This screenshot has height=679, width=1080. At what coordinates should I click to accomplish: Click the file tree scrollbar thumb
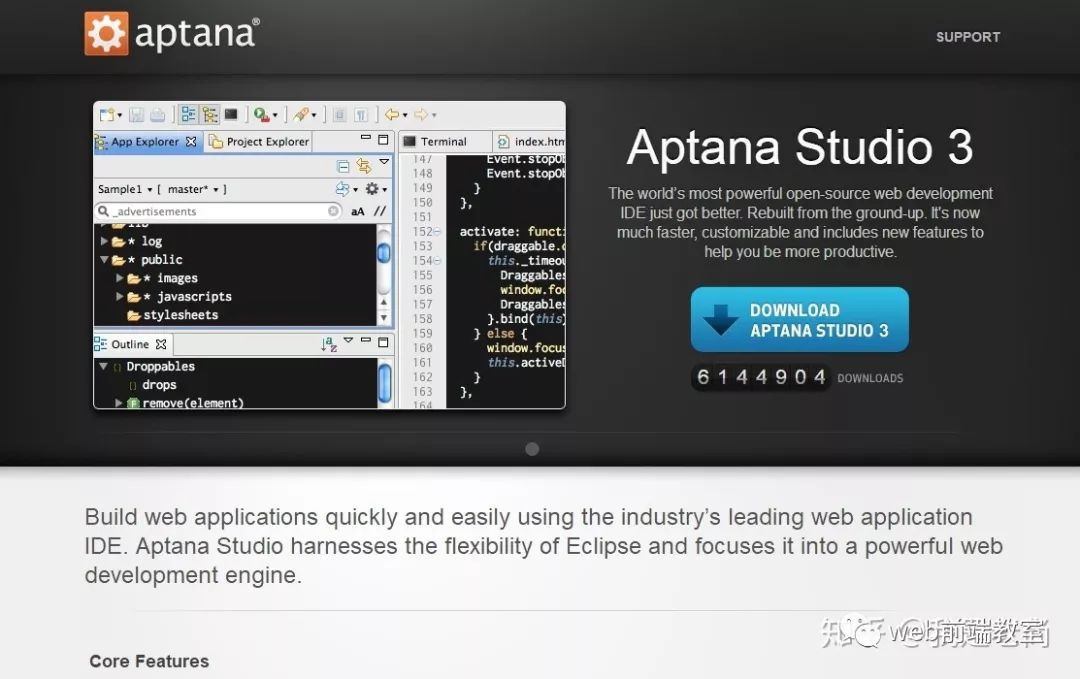(384, 253)
